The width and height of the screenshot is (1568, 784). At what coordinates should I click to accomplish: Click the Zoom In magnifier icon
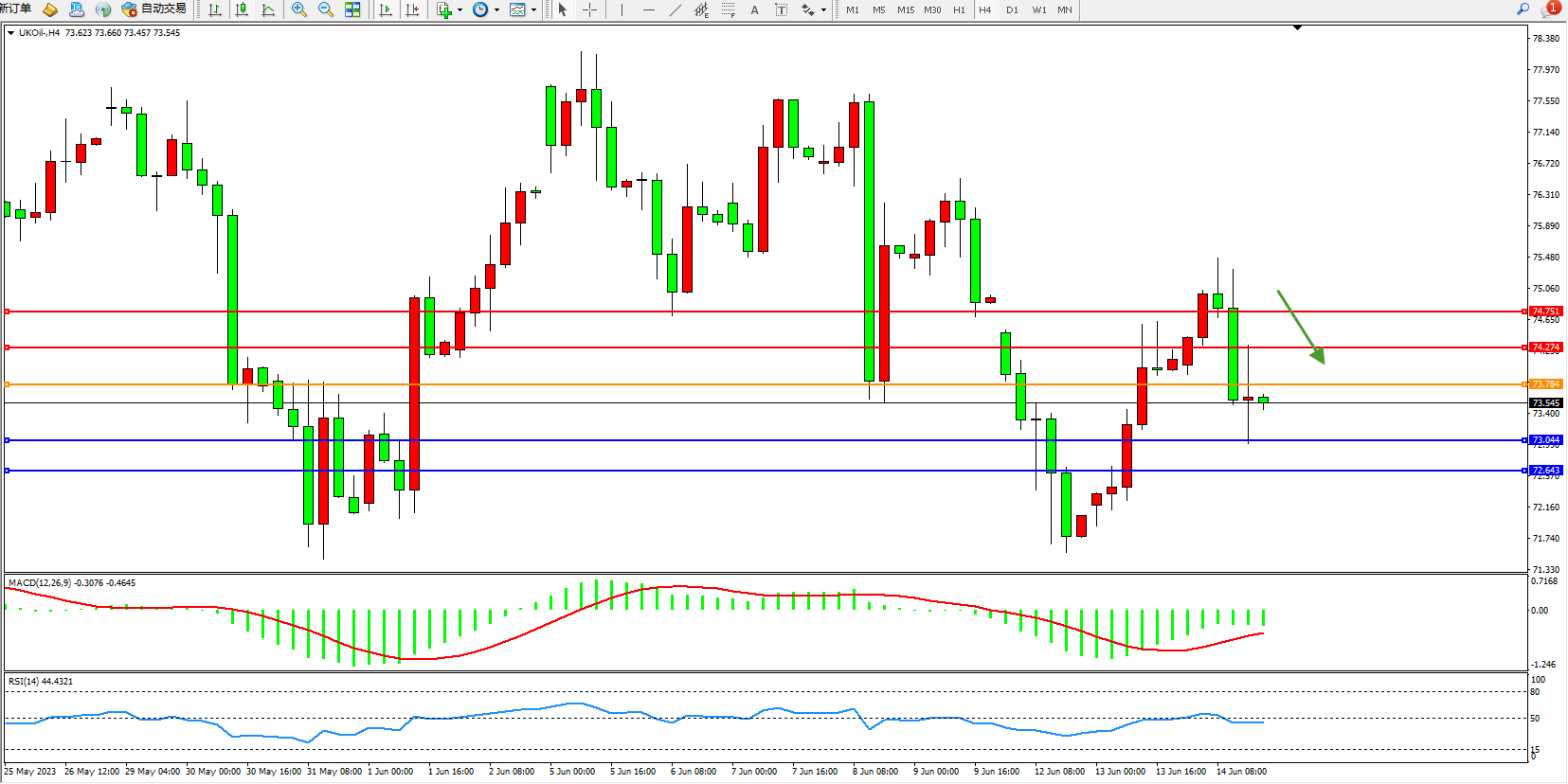tap(299, 9)
